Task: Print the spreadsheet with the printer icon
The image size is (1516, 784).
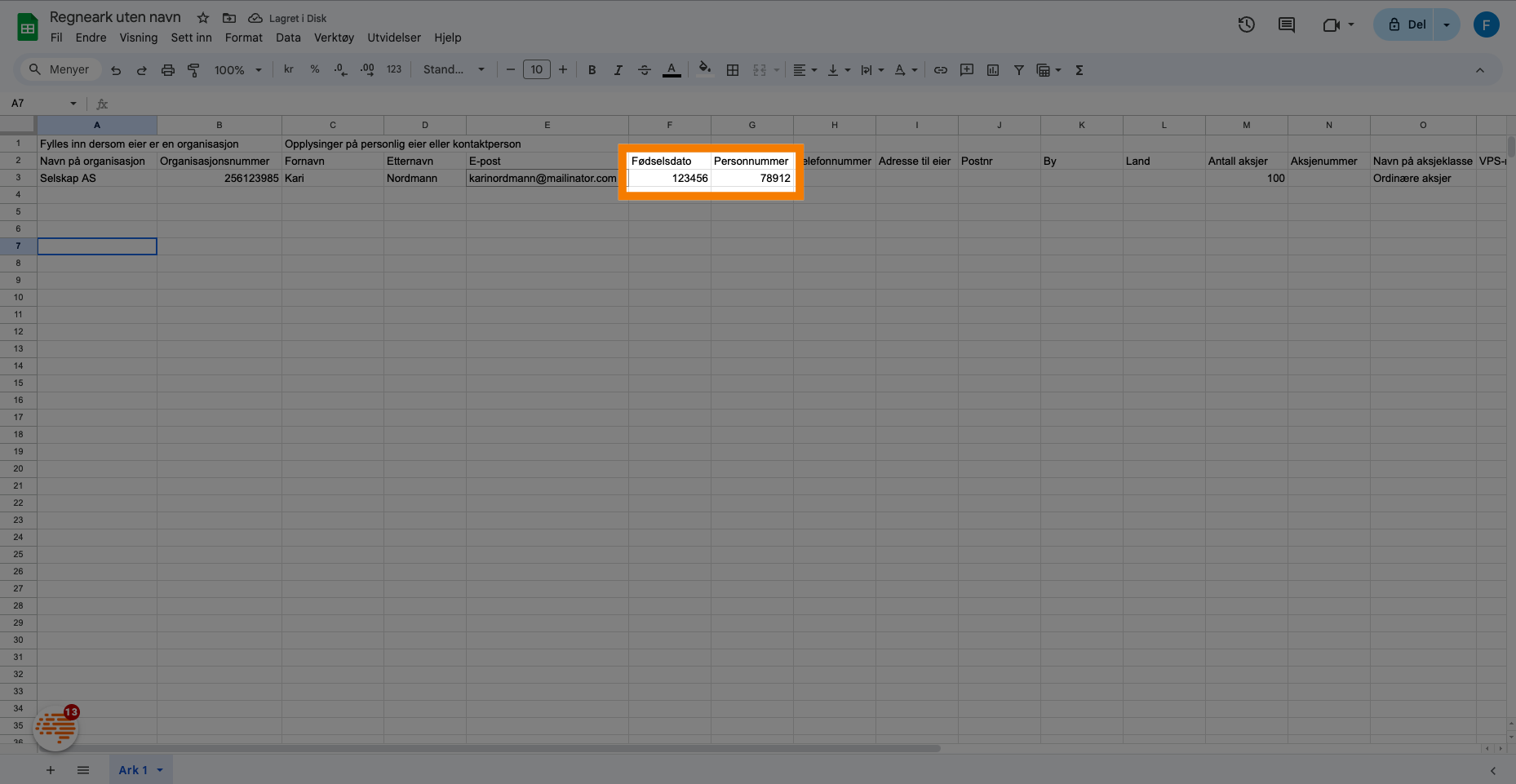Action: [x=168, y=70]
